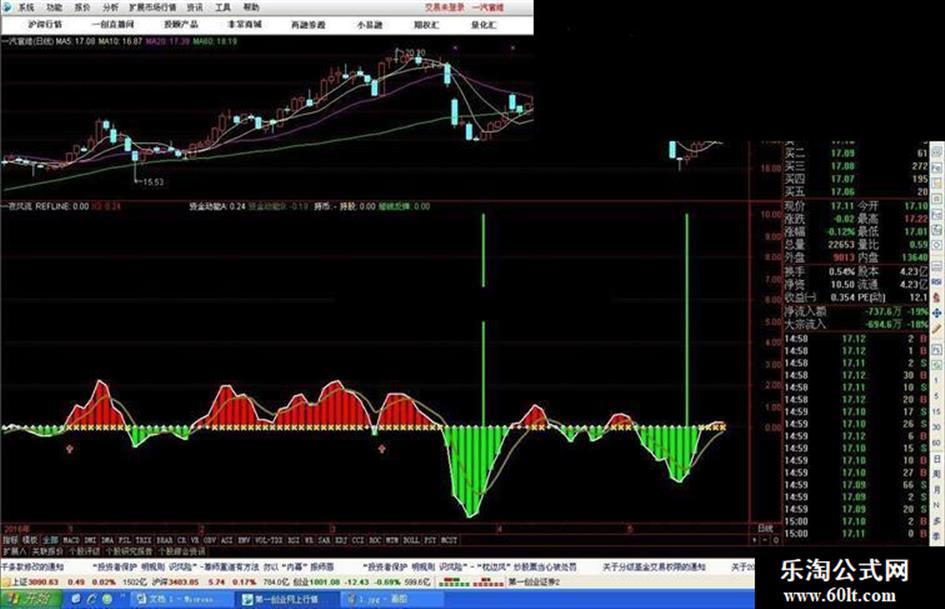
Task: Open the 个股评级 tab
Action: (84, 551)
